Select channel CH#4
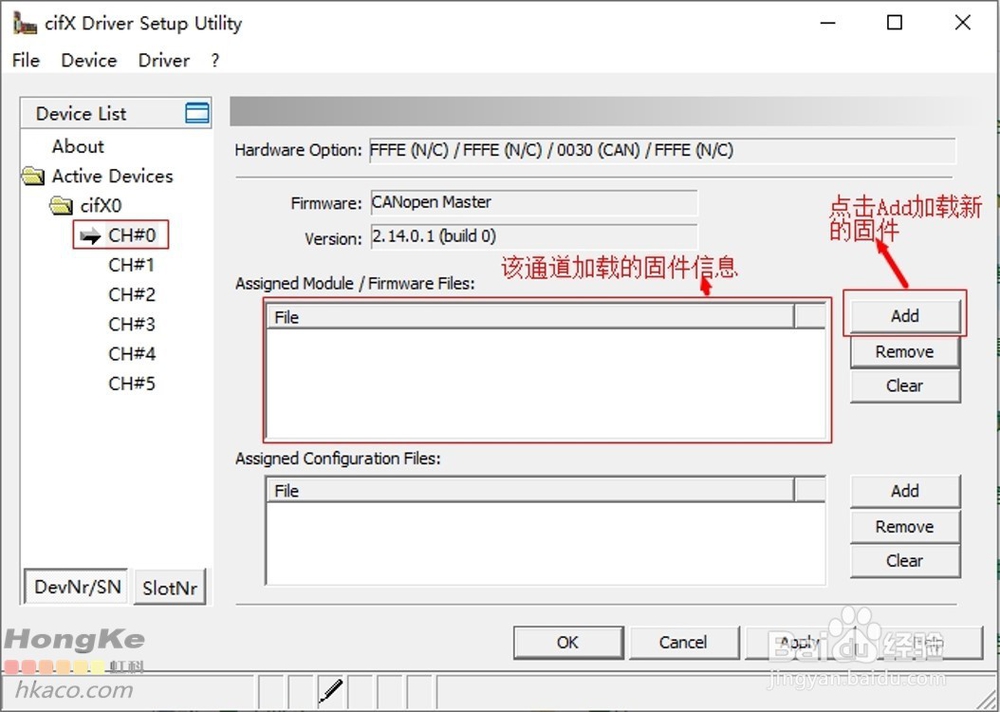1000x712 pixels. (131, 353)
